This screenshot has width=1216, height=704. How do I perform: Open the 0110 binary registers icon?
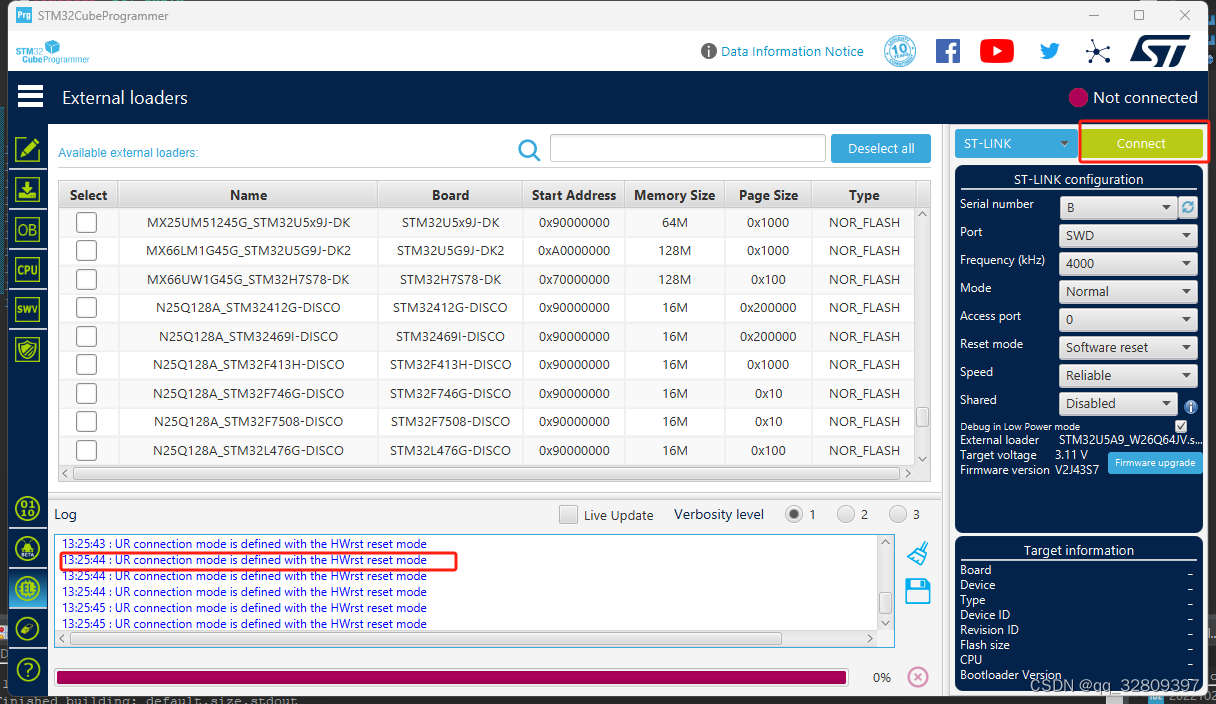point(28,509)
